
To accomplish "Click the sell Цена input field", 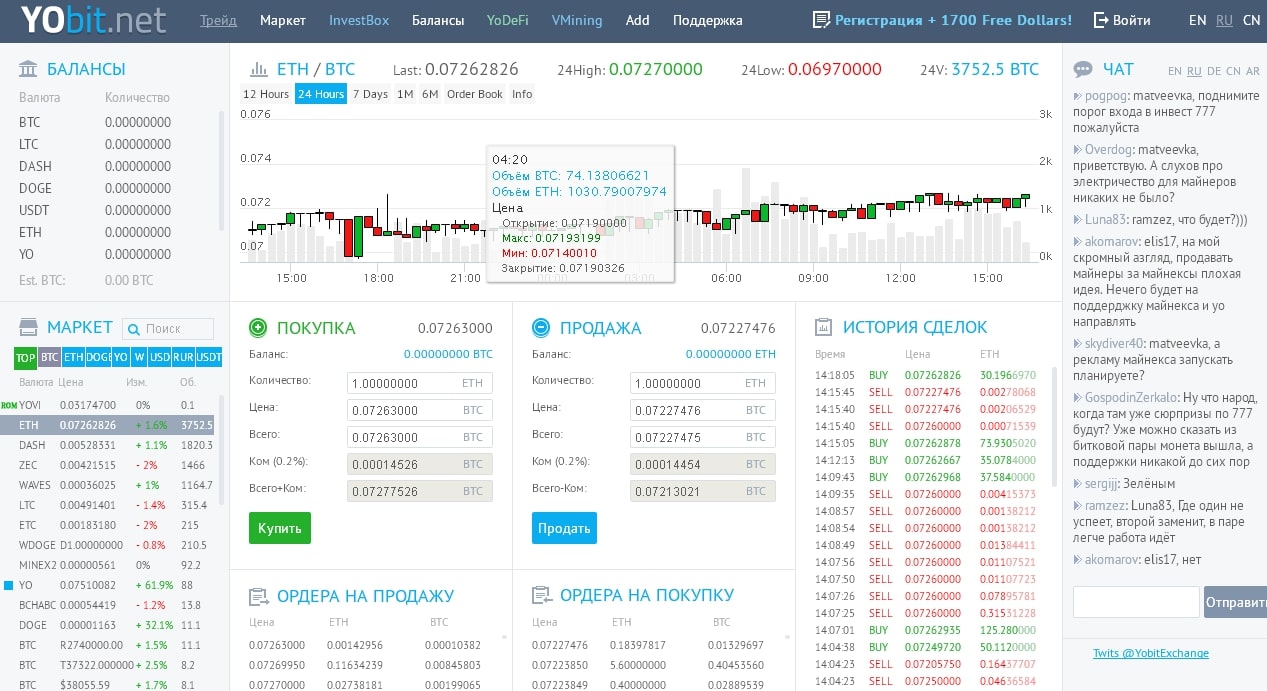I will (x=702, y=410).
